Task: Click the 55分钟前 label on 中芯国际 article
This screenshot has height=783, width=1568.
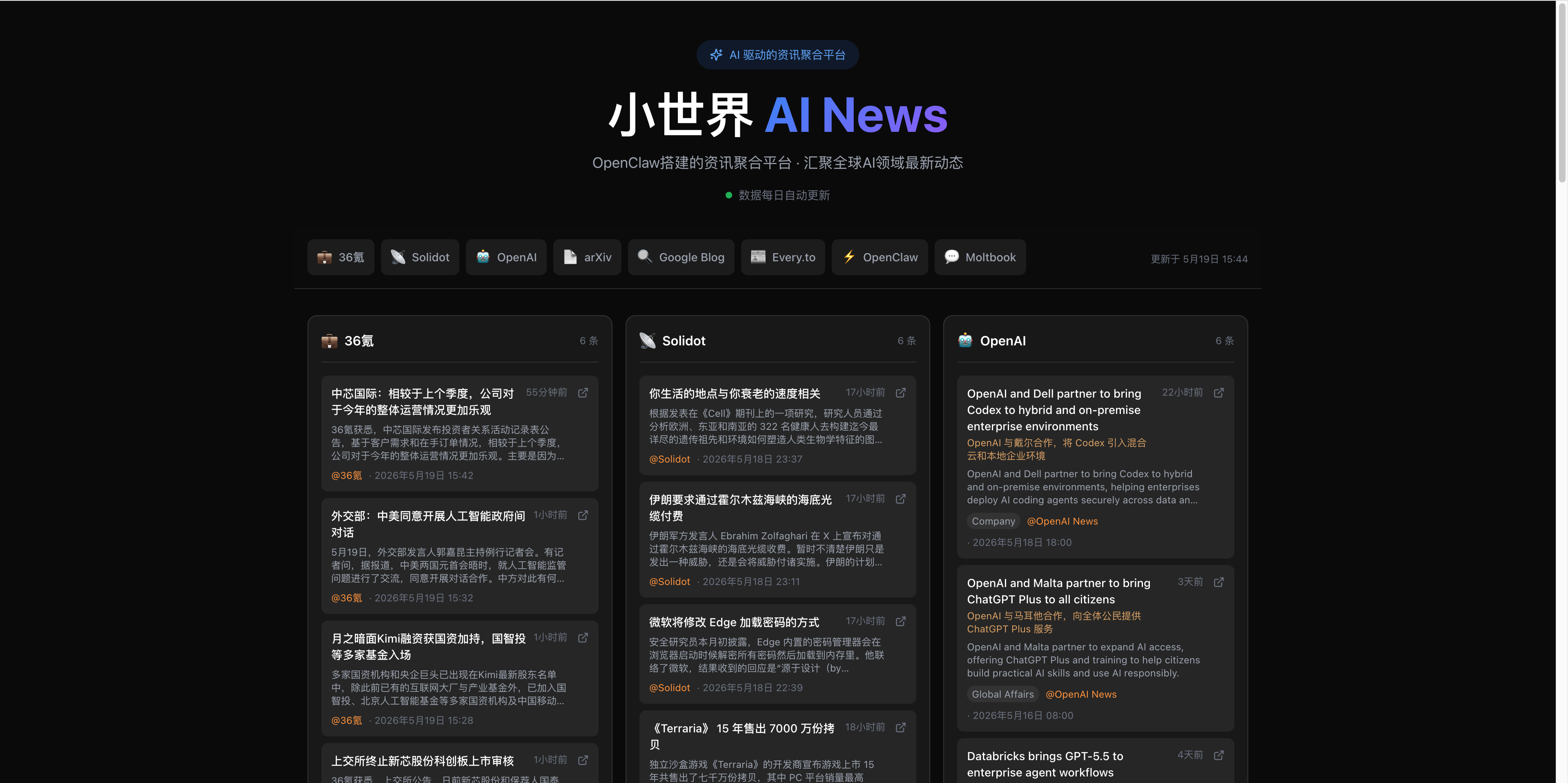Action: [546, 392]
